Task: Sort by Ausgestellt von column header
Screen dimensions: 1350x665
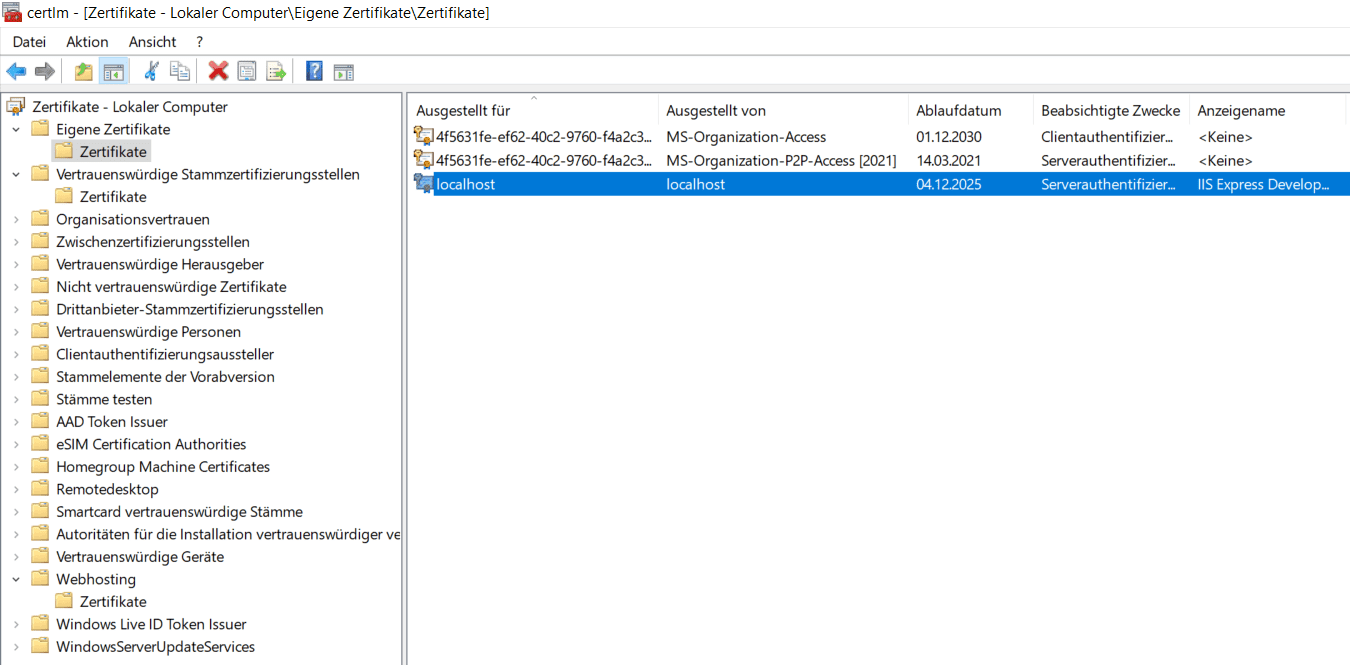Action: tap(716, 111)
